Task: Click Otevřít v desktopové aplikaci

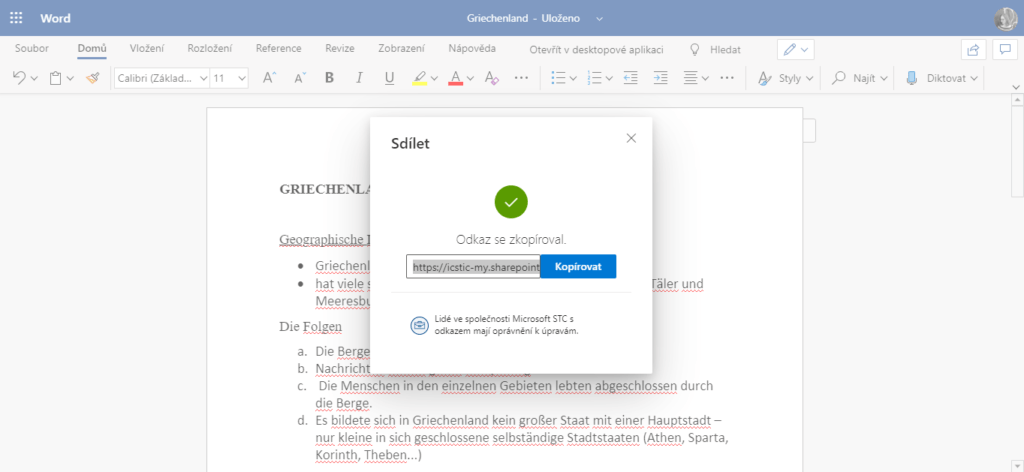Action: coord(597,48)
